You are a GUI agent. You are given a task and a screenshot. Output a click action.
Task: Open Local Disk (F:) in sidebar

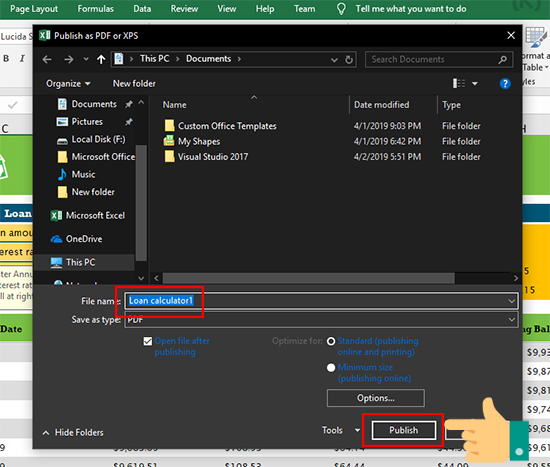98,139
